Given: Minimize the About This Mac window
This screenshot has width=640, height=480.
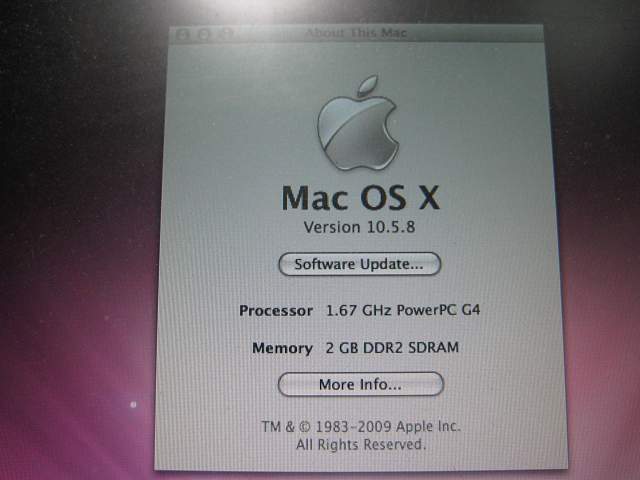Looking at the screenshot, I should (203, 34).
